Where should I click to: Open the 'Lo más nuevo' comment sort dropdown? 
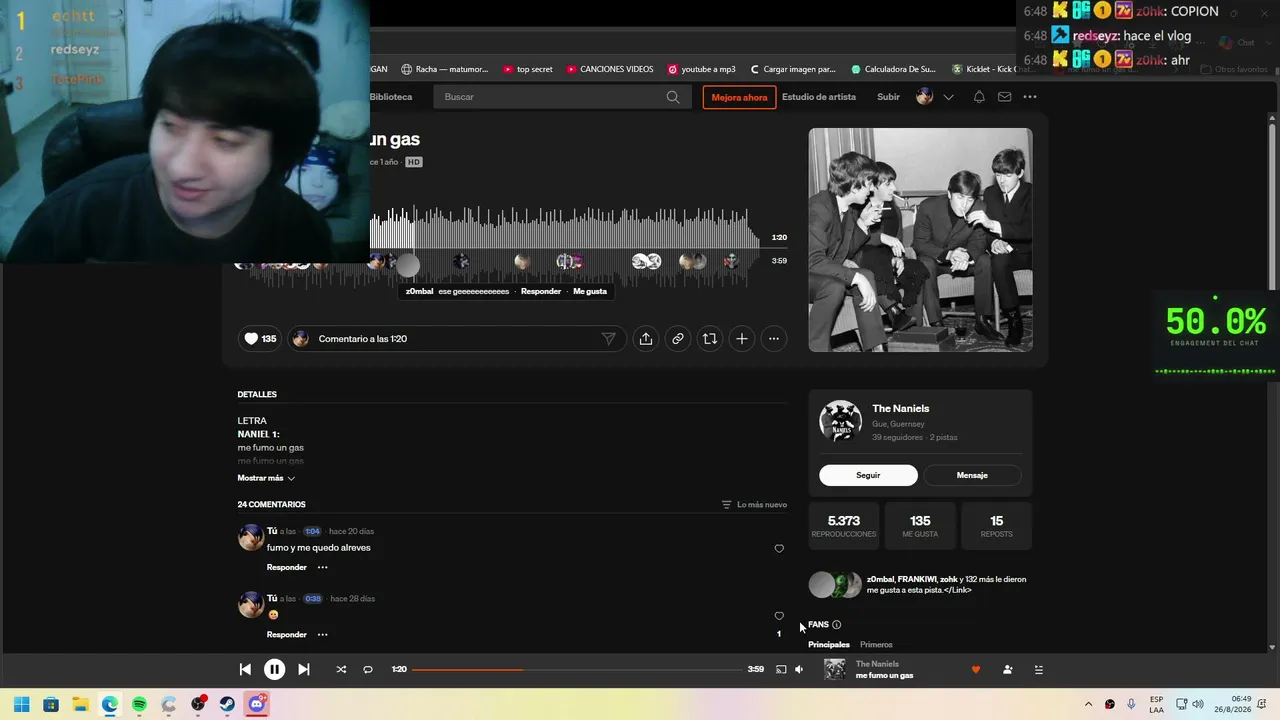[x=754, y=505]
